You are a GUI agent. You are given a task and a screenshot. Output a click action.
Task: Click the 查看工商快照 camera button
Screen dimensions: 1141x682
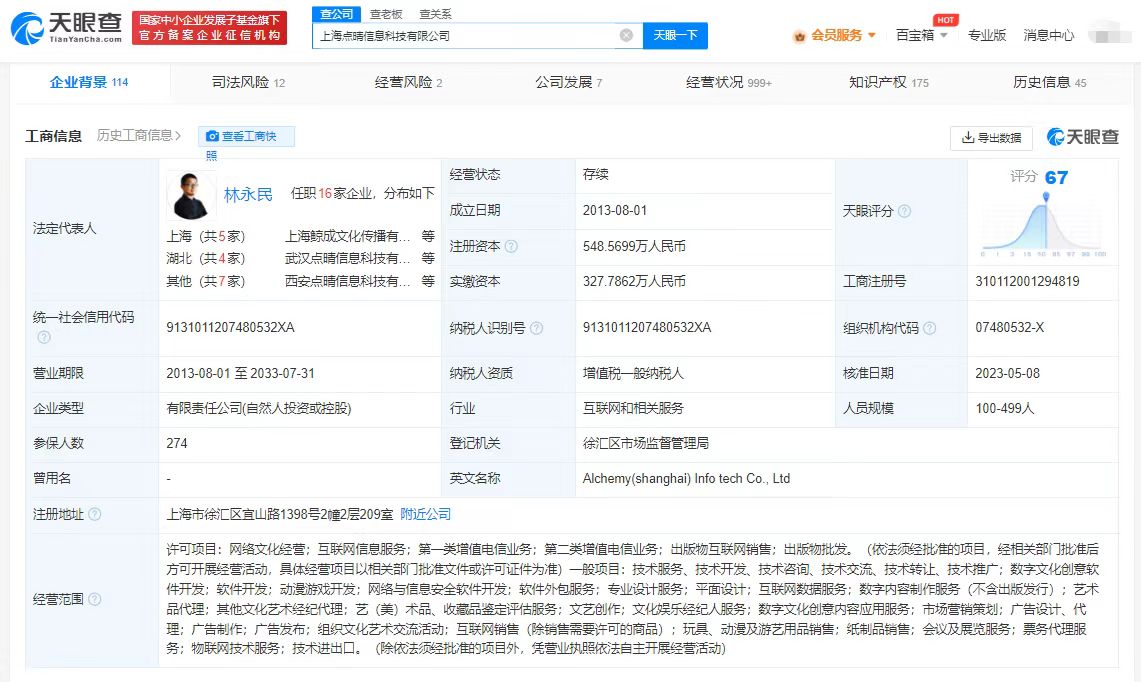(246, 137)
